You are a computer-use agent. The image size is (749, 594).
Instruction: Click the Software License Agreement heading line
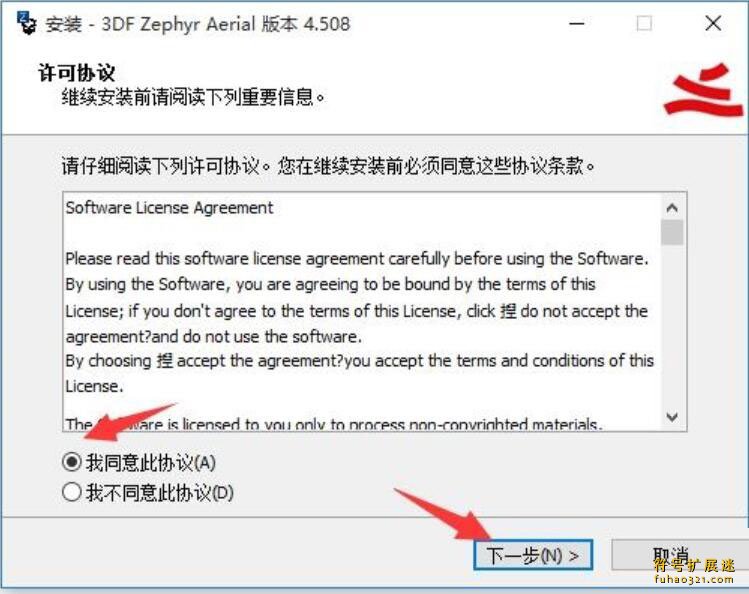coord(170,208)
